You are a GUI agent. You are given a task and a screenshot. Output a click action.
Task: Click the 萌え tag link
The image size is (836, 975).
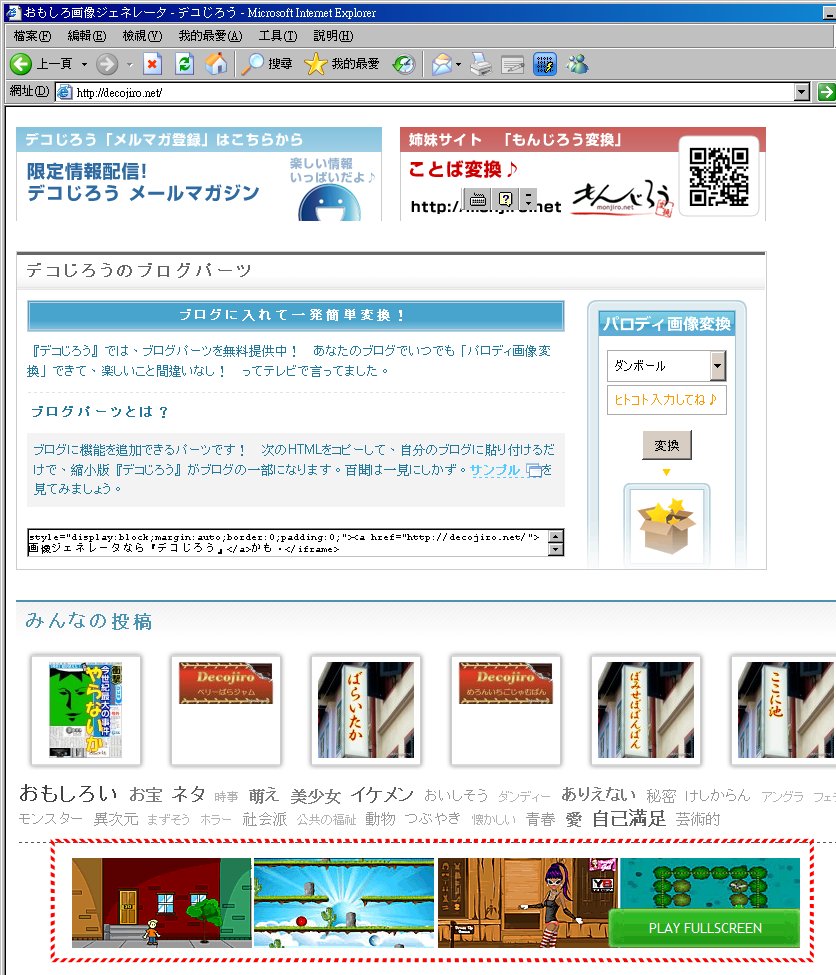[x=264, y=796]
